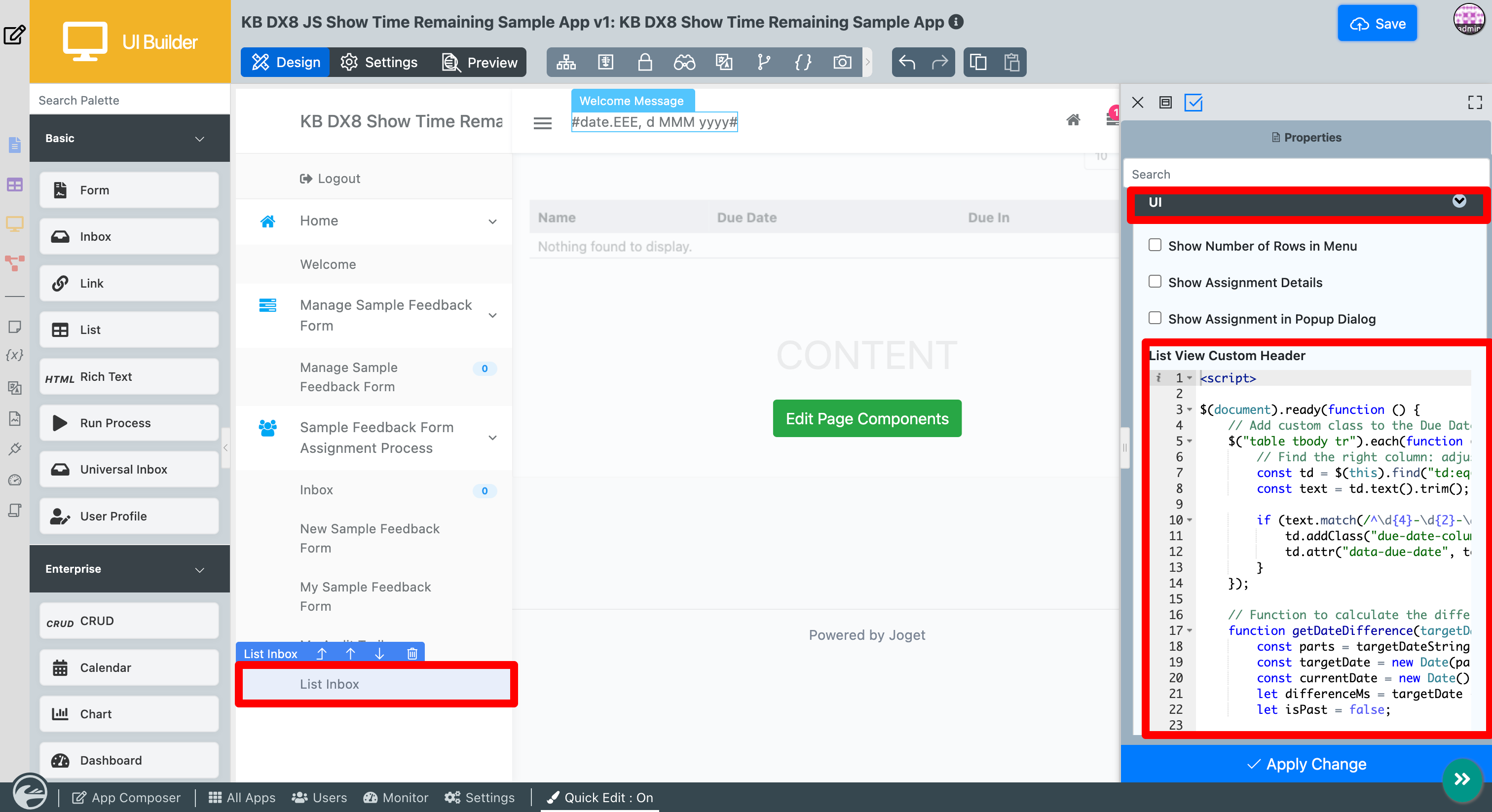
Task: Open the tooltip properties icon in toolbar
Action: 605,62
